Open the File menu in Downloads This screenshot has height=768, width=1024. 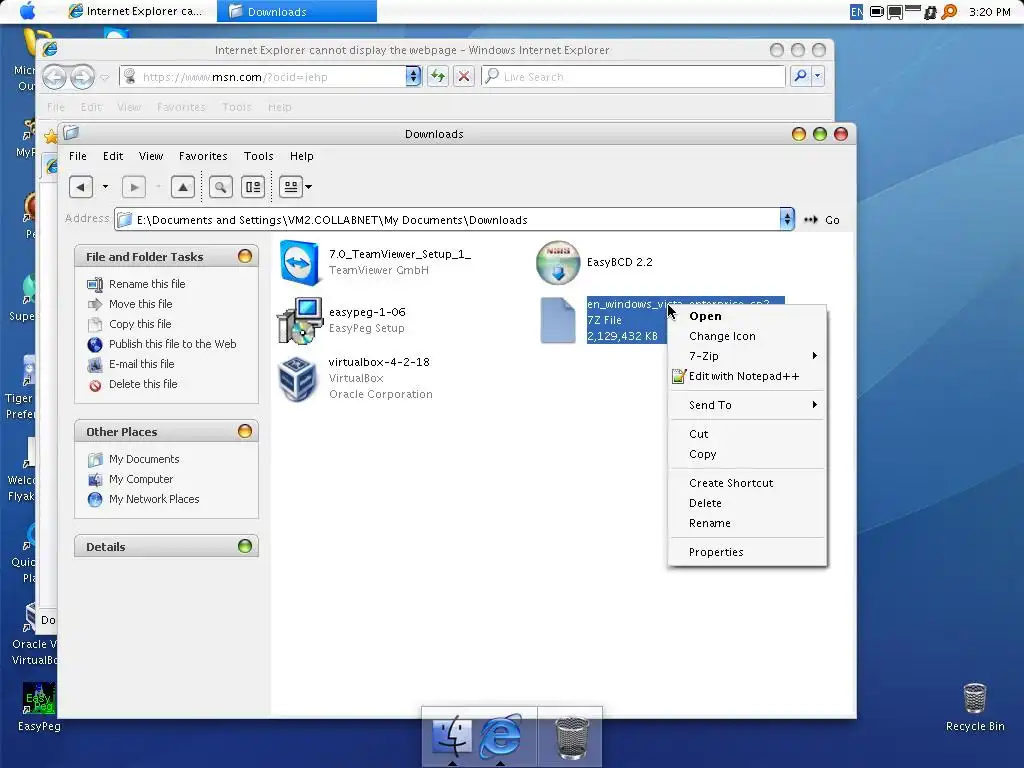[78, 156]
